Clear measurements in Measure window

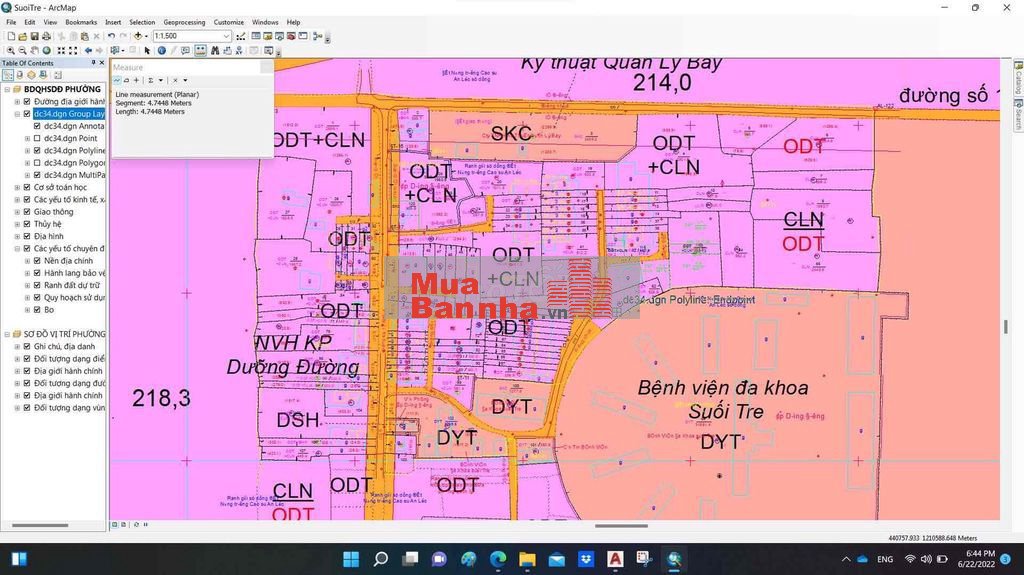click(175, 80)
